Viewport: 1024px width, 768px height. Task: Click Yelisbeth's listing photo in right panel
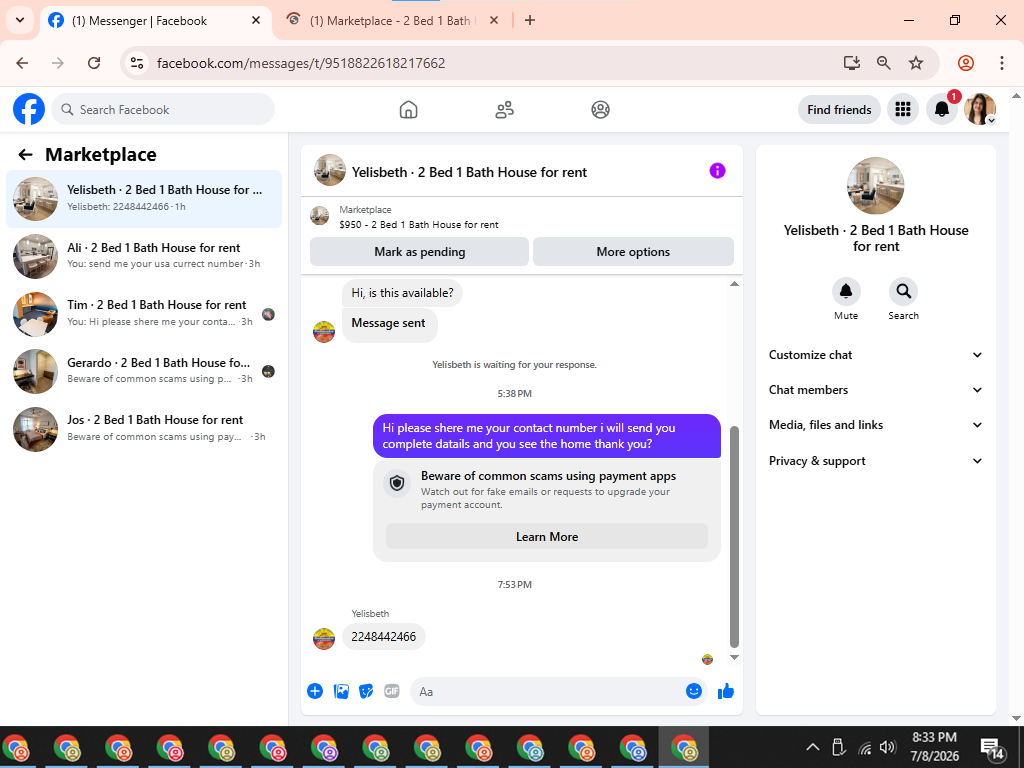875,186
